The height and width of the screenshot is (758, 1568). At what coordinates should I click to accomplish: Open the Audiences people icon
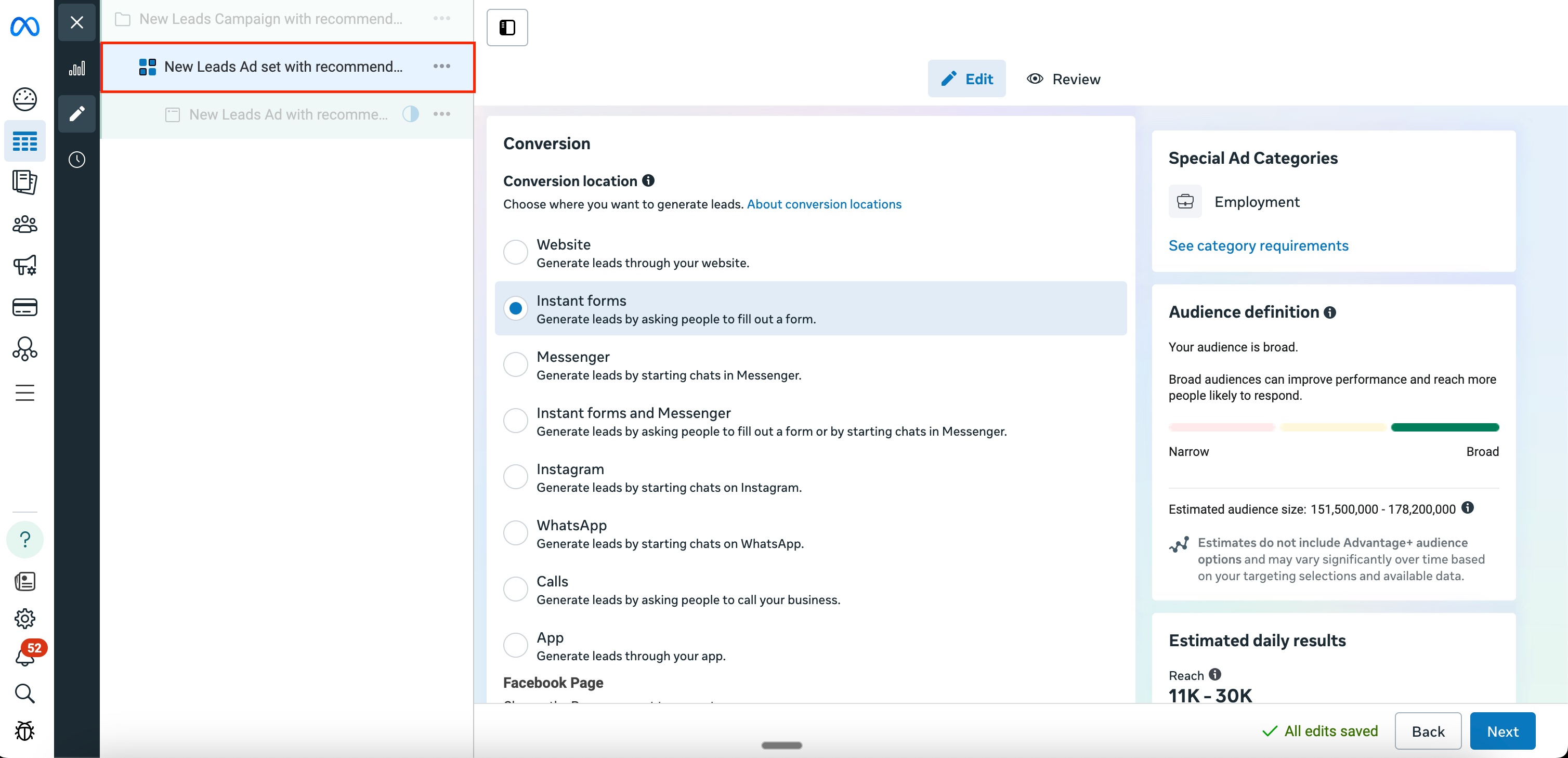pyautogui.click(x=25, y=225)
